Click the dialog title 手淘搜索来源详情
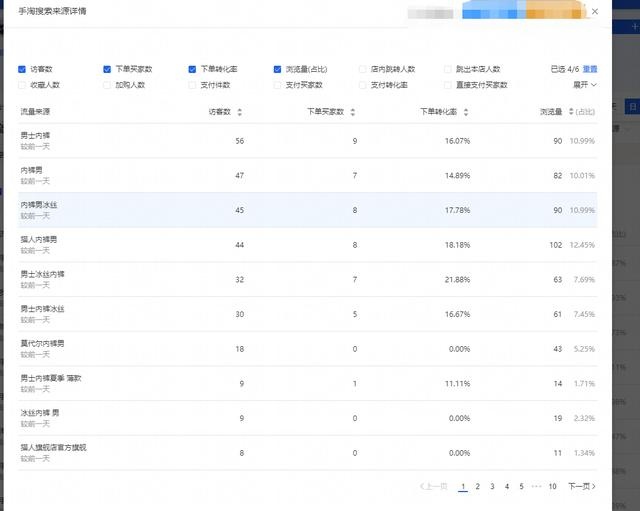The width and height of the screenshot is (640, 511). (x=52, y=11)
